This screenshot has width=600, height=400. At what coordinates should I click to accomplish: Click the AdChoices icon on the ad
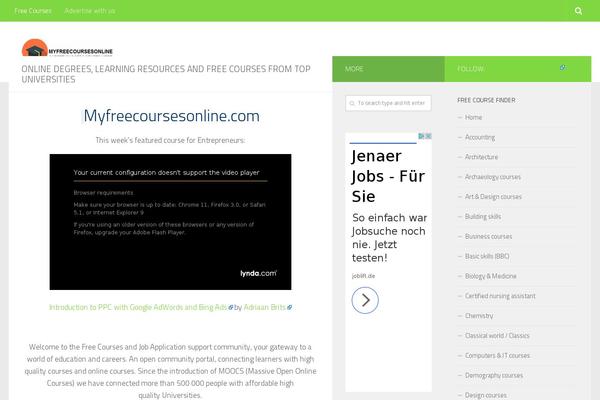pos(421,136)
